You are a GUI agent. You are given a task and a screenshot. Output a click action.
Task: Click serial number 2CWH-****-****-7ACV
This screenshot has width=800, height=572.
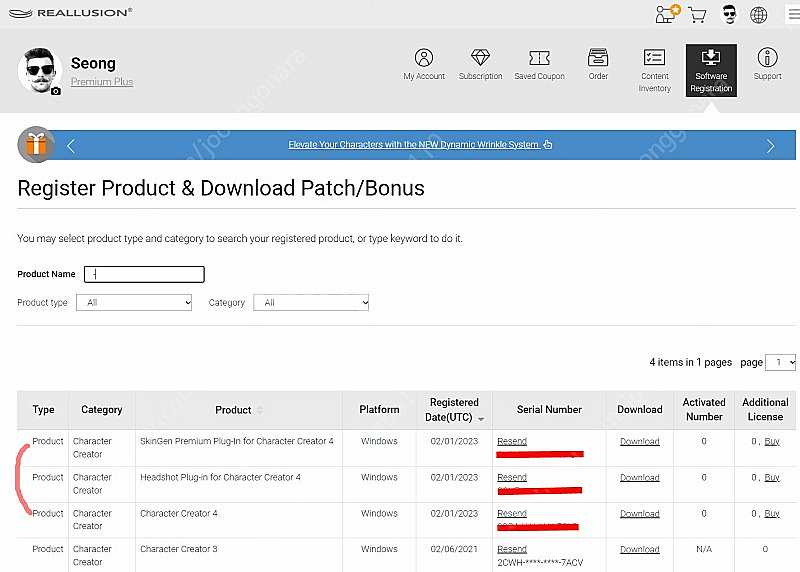click(x=540, y=562)
